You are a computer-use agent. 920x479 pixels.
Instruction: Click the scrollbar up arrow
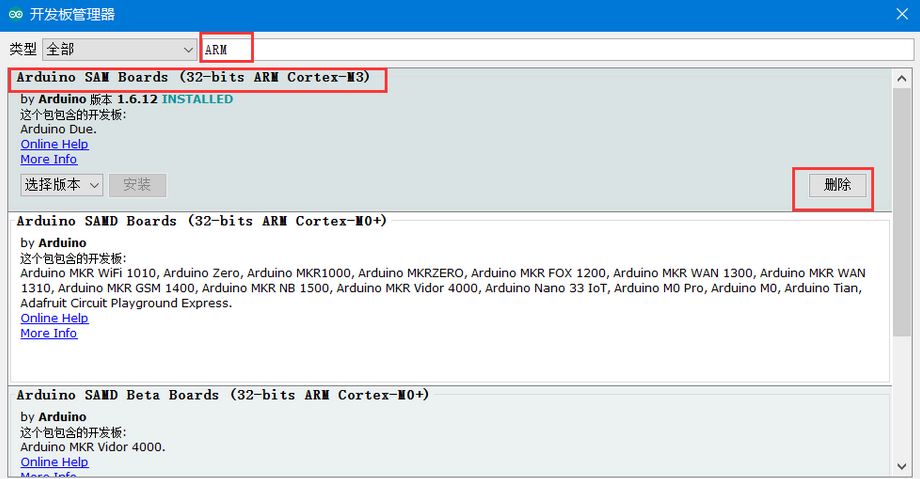(x=902, y=78)
